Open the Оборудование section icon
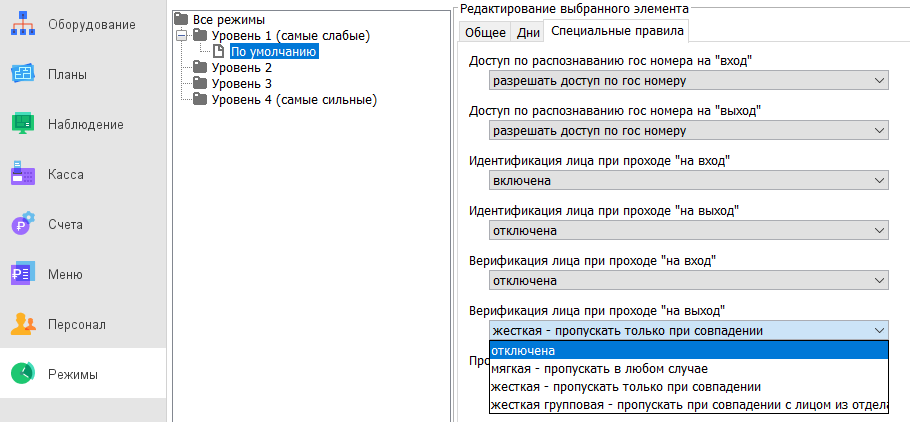 (23, 24)
